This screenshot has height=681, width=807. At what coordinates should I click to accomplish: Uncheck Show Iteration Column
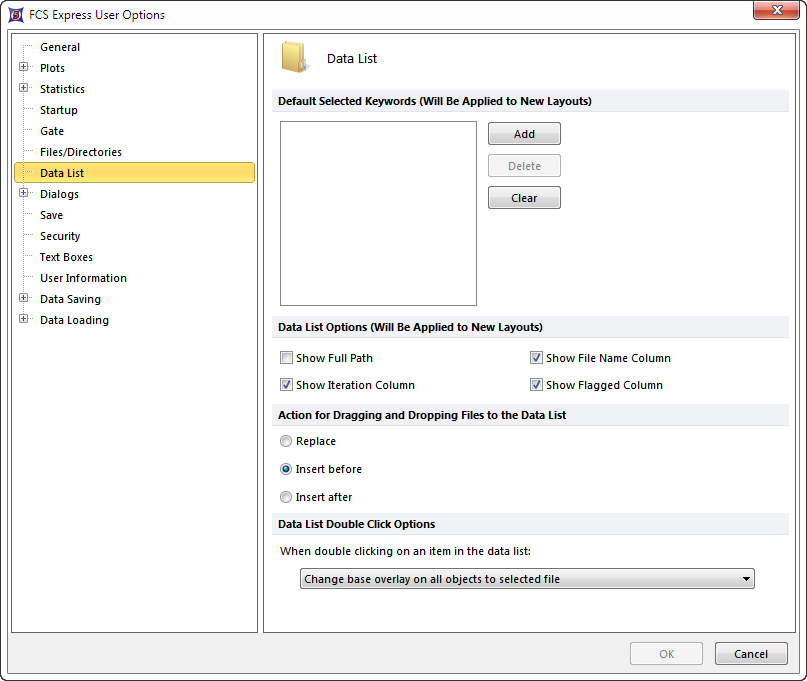(x=287, y=385)
